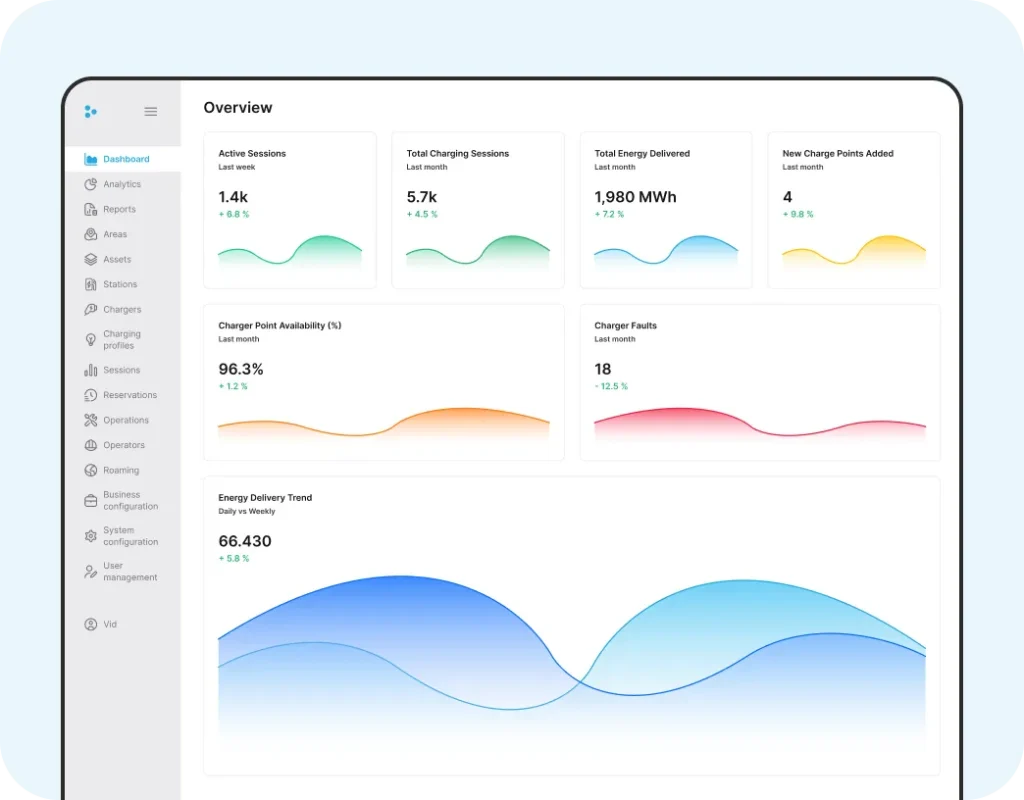Open Analytics from the sidebar
1024x800 pixels.
120,184
